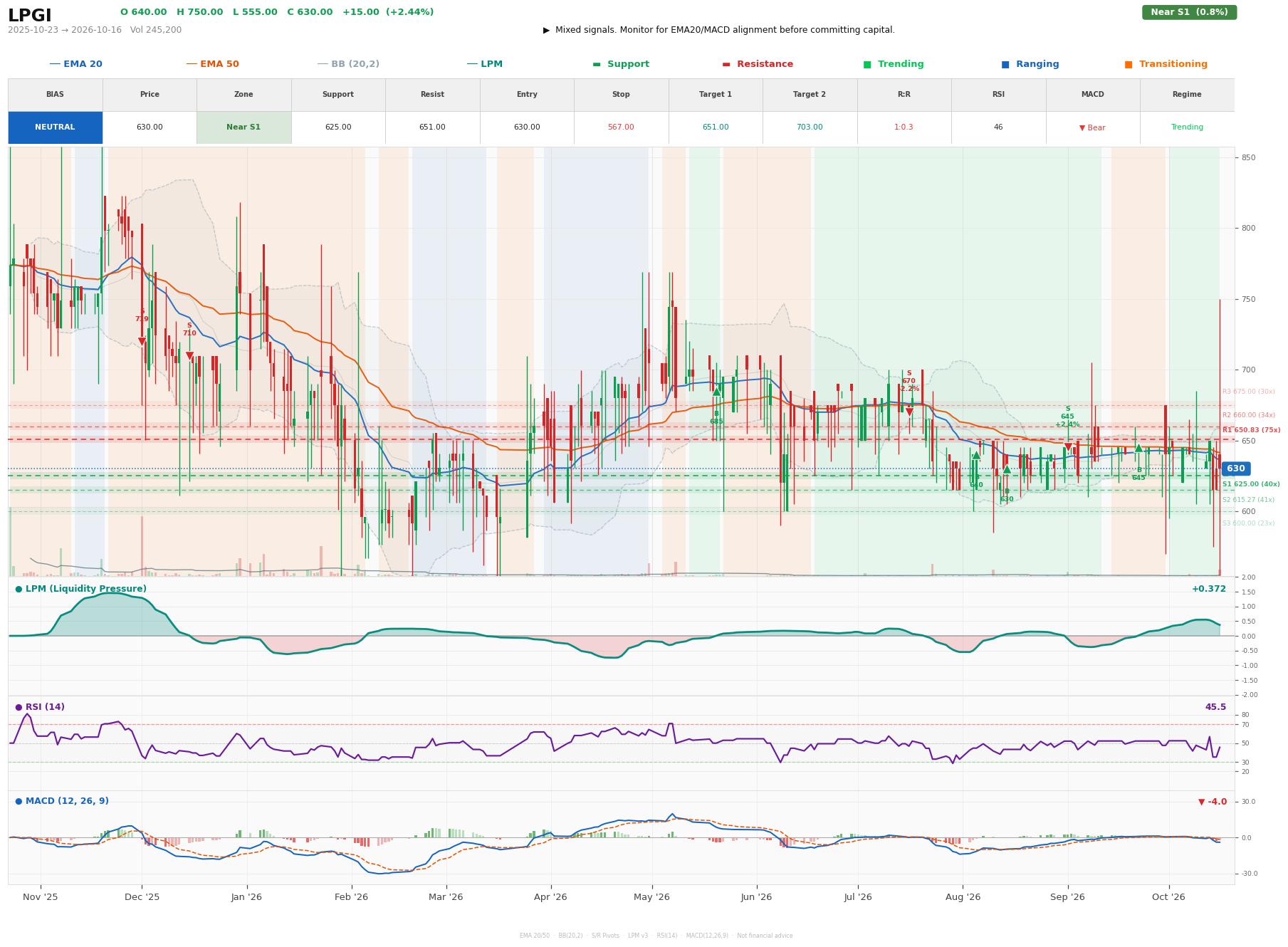Click the MACD Bear indicator cell

pos(1092,127)
